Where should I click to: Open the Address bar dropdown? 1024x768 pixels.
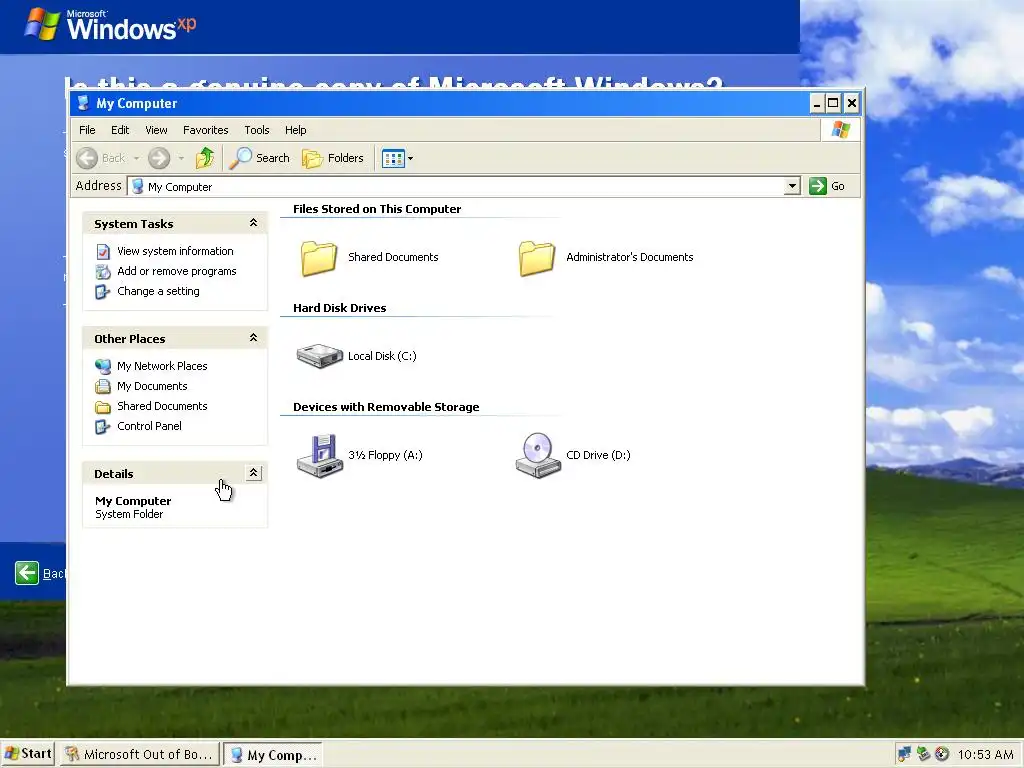coord(792,186)
